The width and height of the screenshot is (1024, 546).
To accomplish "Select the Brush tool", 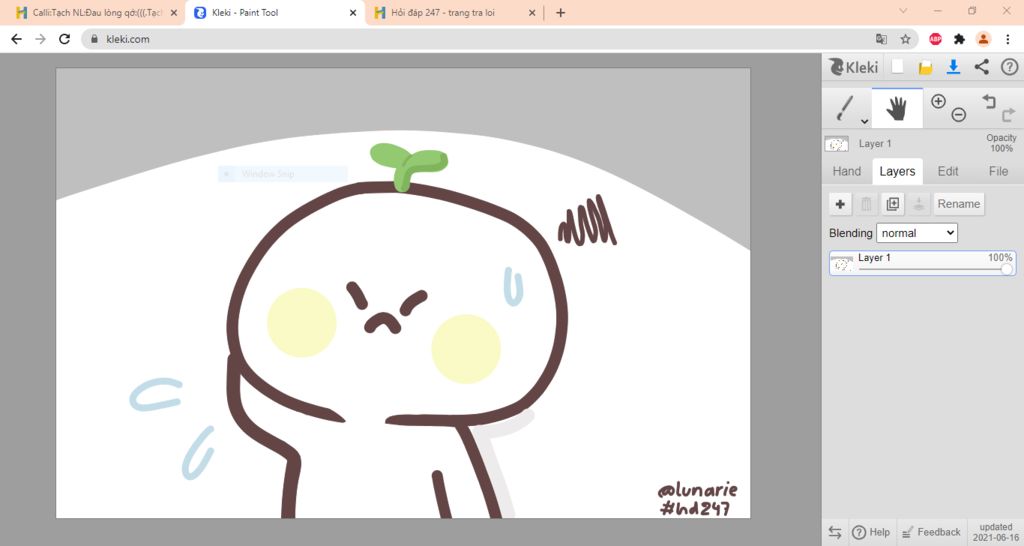I will coord(844,108).
